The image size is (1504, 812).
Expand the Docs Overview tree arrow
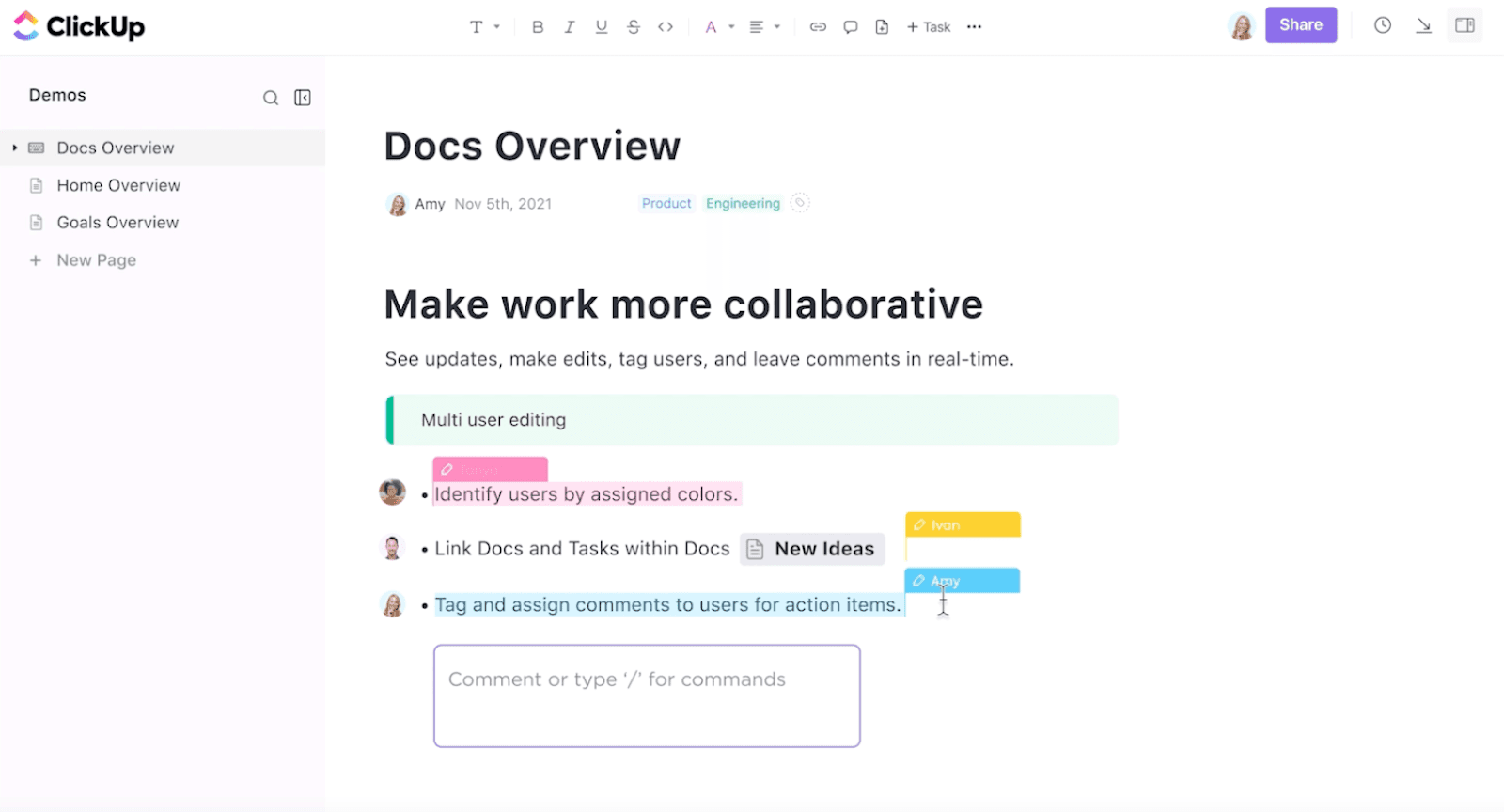point(15,148)
